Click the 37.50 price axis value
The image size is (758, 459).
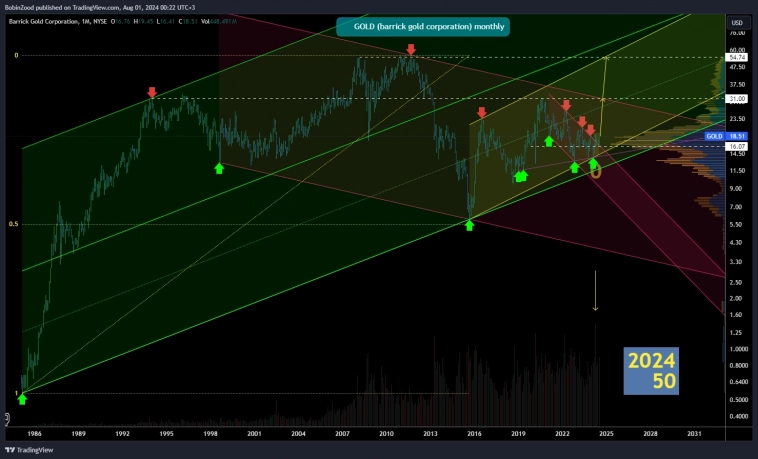(737, 84)
